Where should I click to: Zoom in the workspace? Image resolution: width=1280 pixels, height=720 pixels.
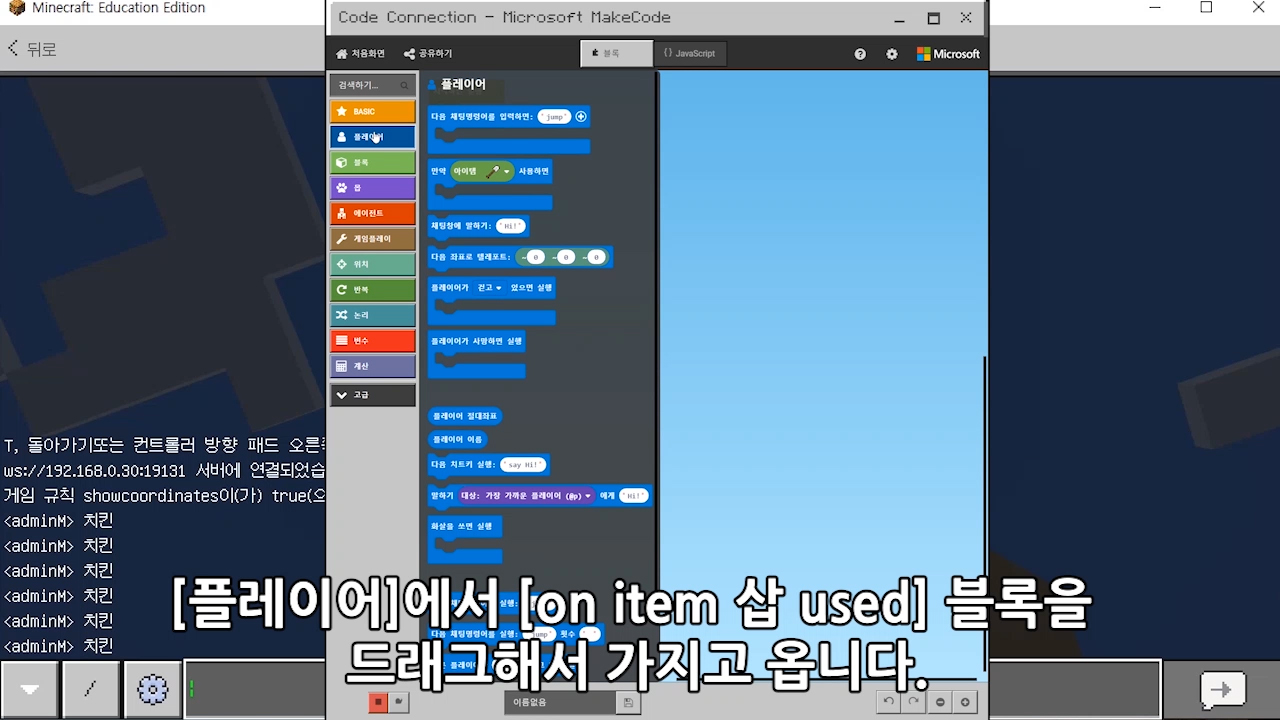[x=965, y=702]
